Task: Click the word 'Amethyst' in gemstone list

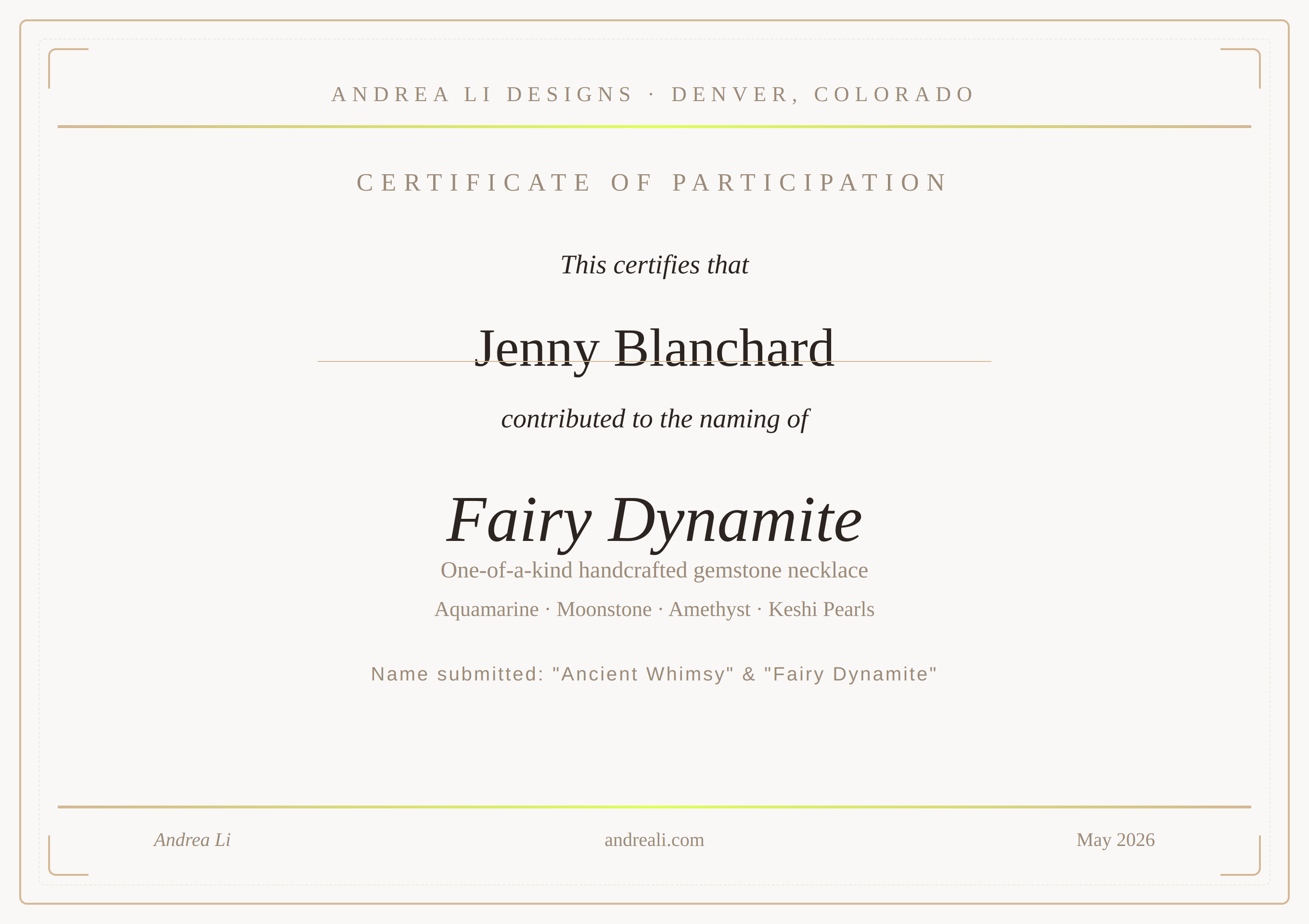Action: (709, 609)
